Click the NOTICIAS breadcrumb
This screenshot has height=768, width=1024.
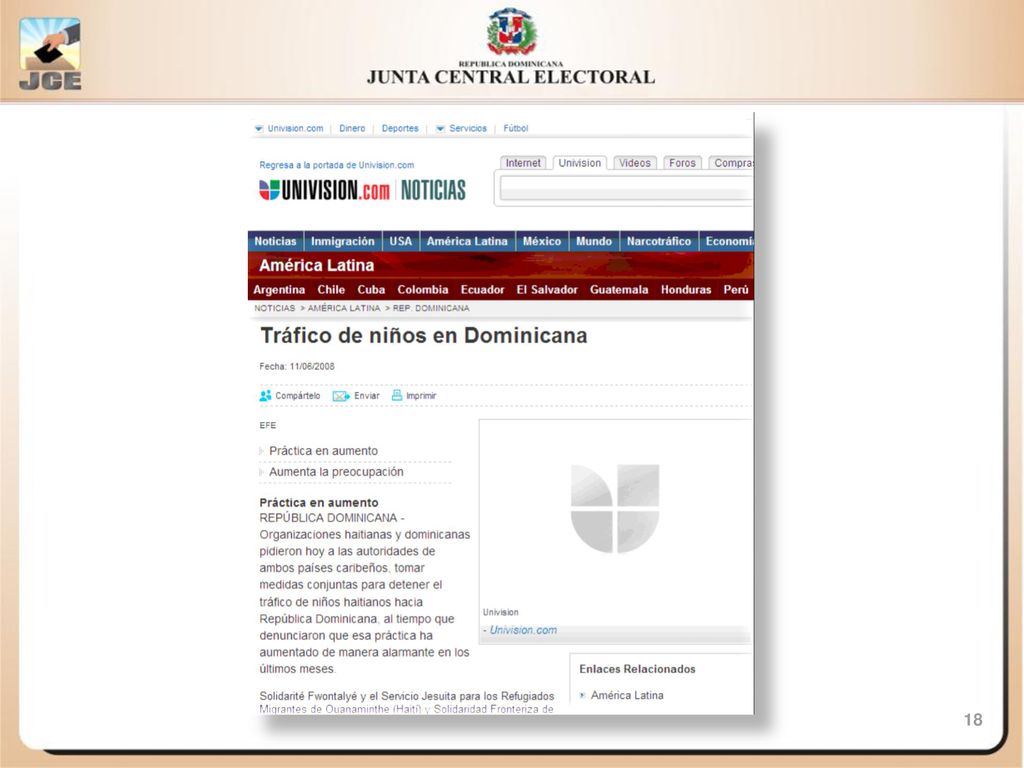click(x=275, y=308)
